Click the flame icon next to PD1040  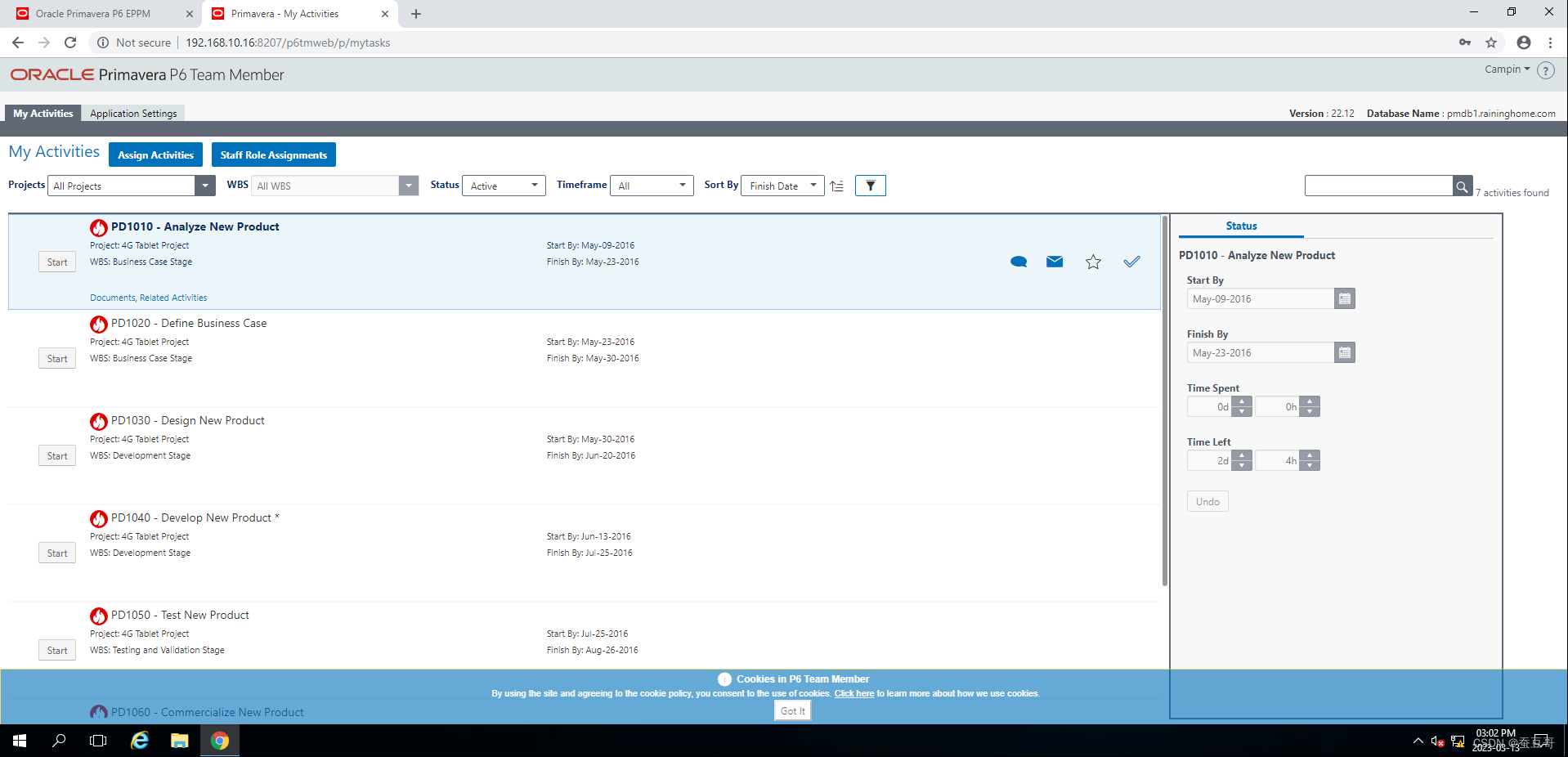tap(99, 518)
